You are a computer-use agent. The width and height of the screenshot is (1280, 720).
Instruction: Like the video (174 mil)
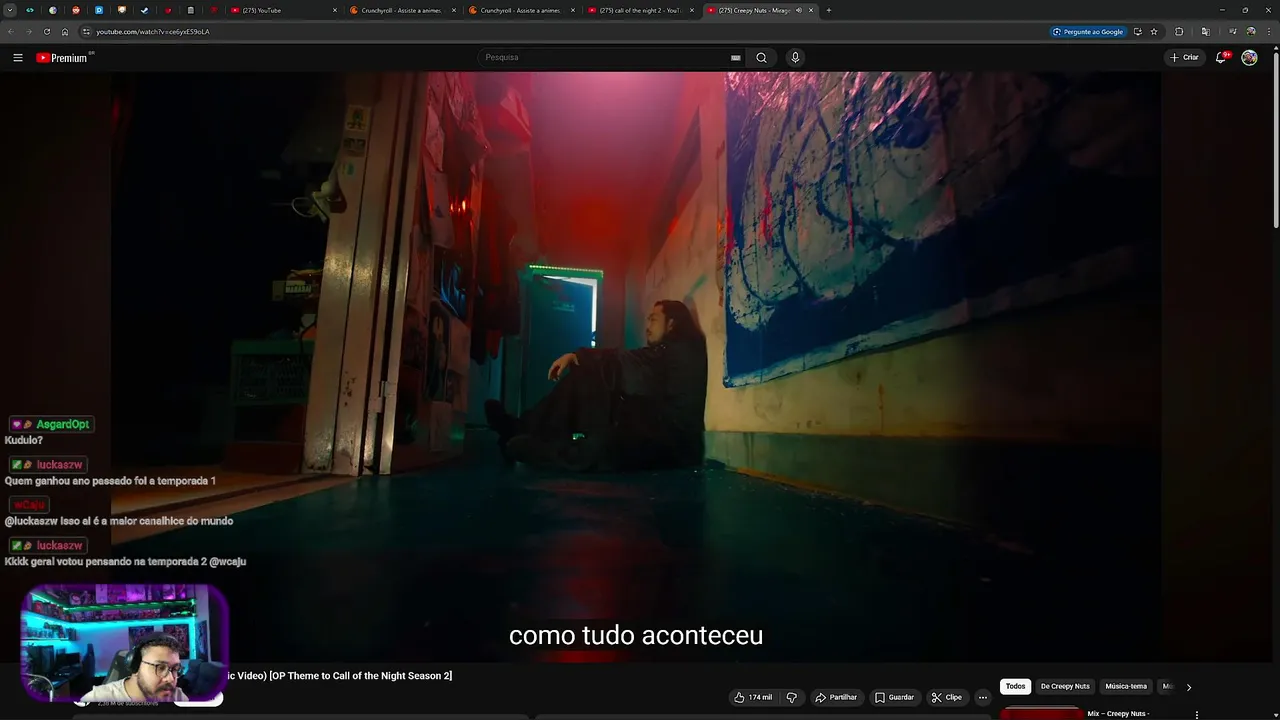753,697
